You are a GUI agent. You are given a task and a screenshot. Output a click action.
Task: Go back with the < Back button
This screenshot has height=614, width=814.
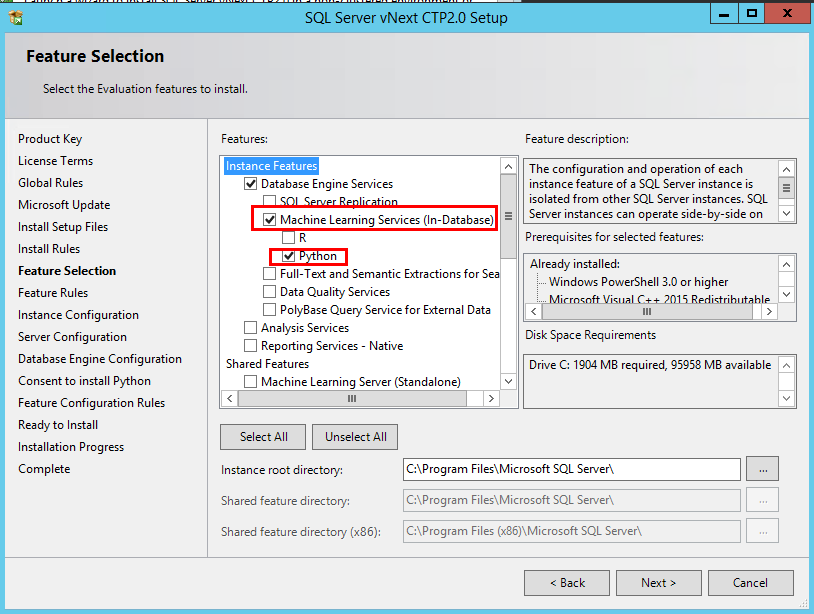coord(567,583)
